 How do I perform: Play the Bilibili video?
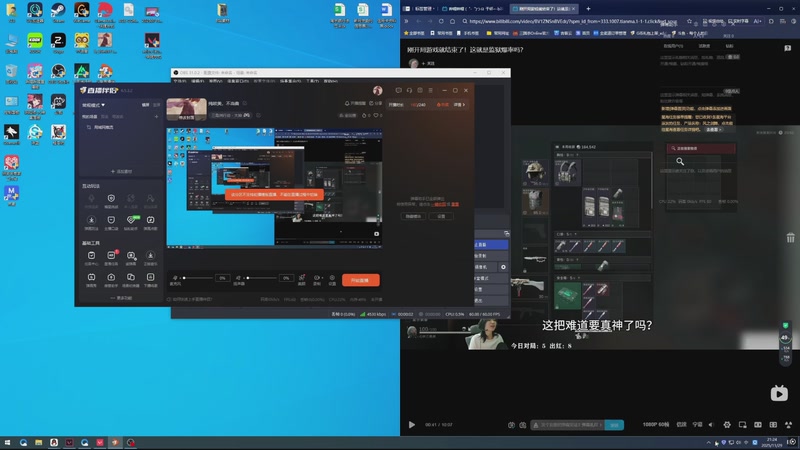pos(412,424)
